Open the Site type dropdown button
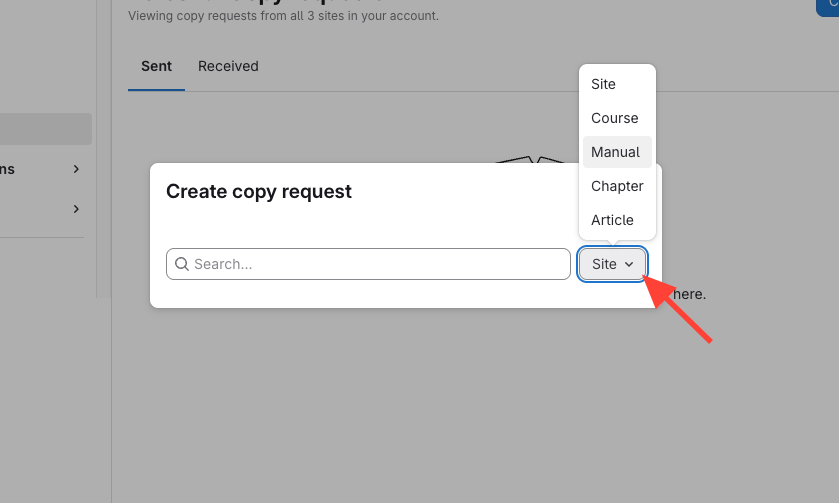Viewport: 839px width, 503px height. [612, 264]
